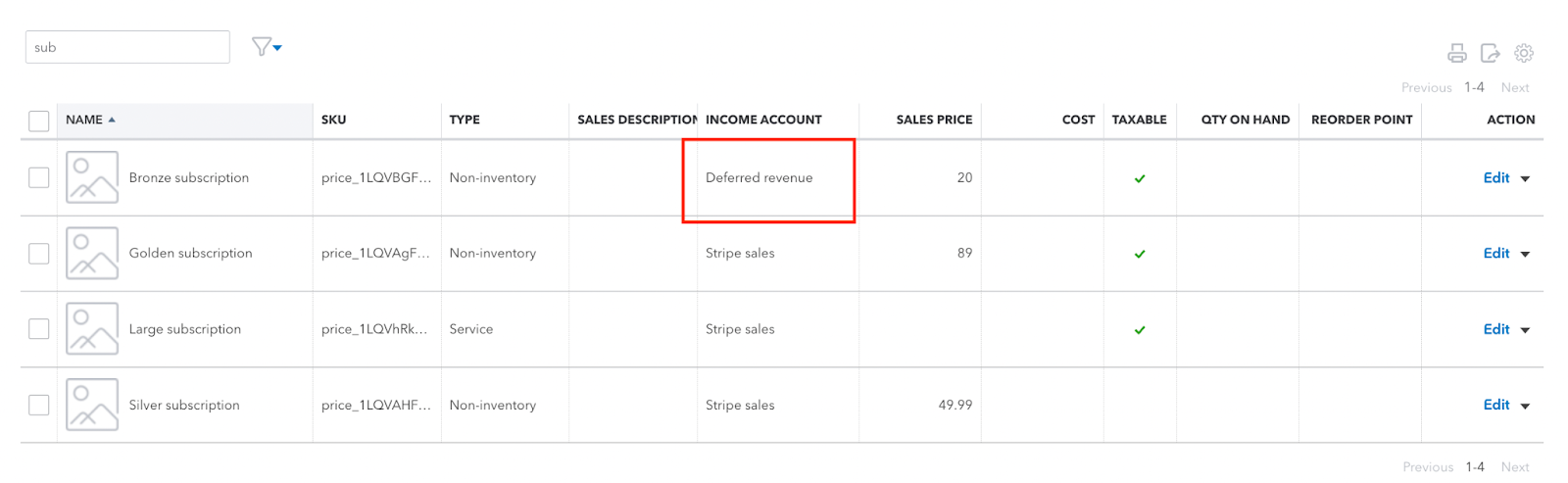The width and height of the screenshot is (1568, 483).
Task: Click the top Next pagination link
Action: 1515,87
